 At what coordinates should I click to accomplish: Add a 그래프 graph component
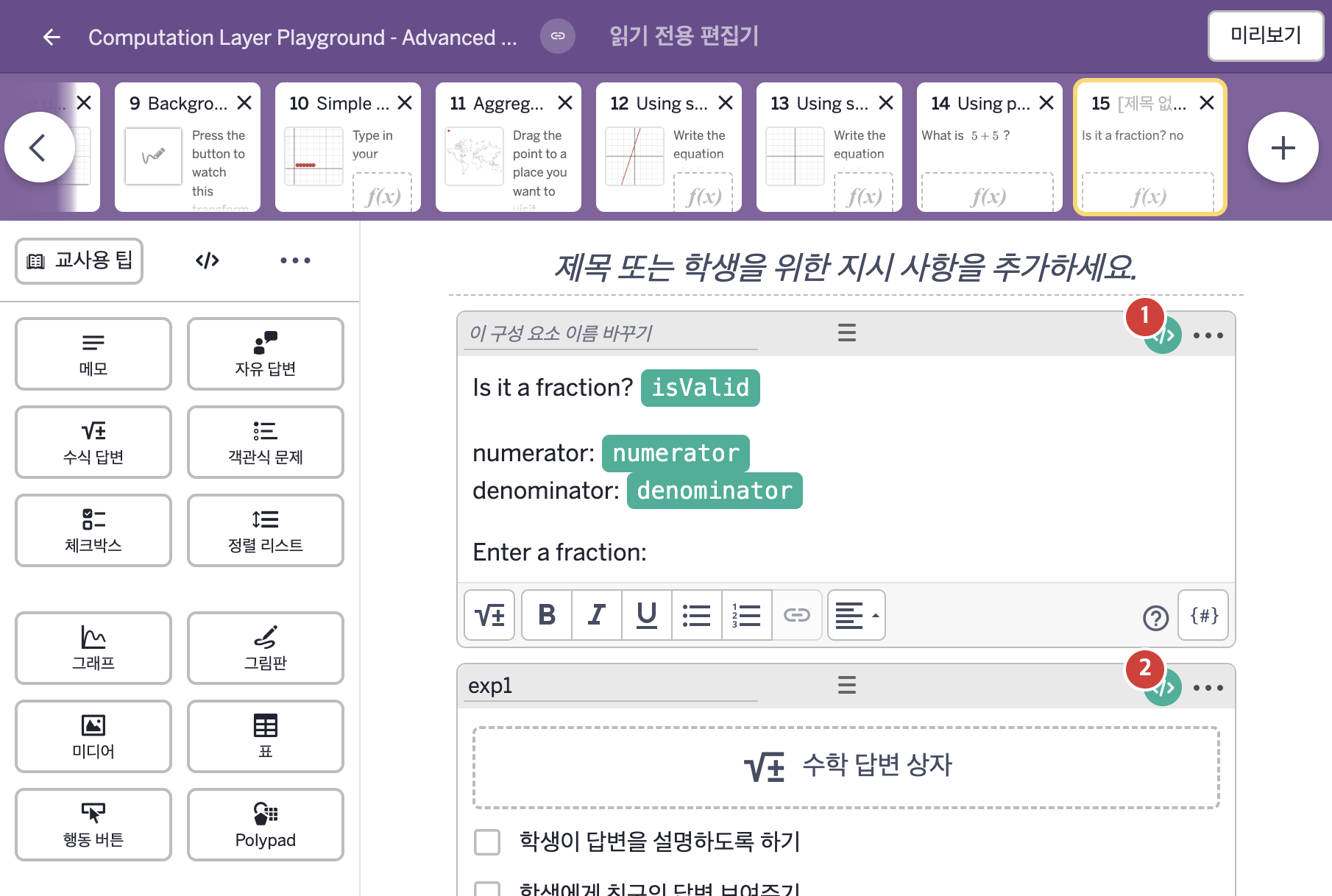tap(93, 648)
